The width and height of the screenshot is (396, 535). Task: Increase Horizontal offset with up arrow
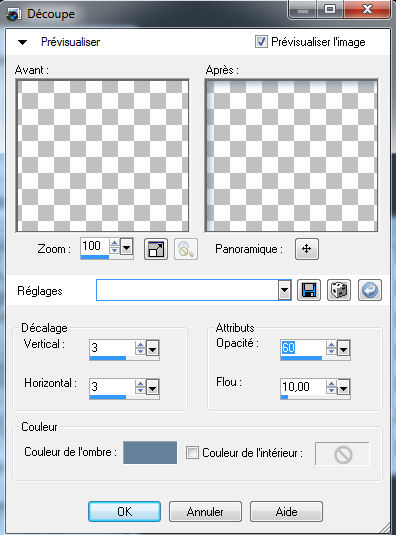point(140,384)
